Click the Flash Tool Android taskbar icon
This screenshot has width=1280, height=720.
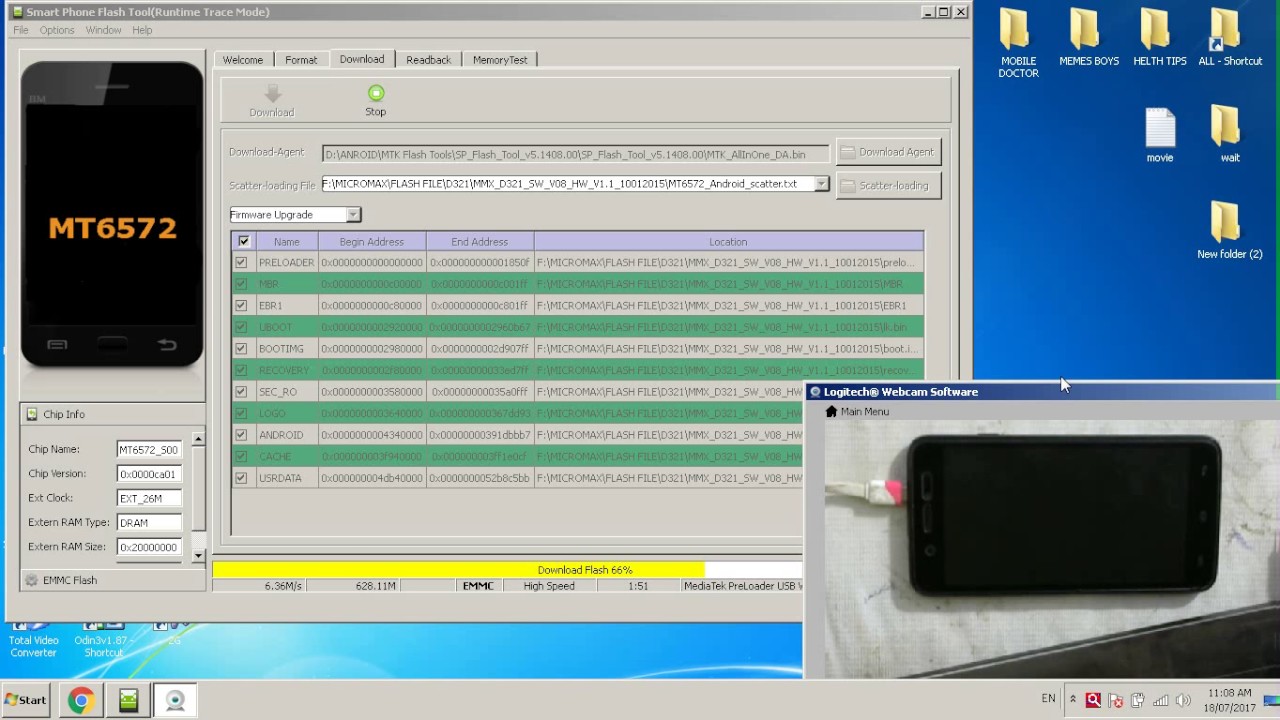[128, 701]
